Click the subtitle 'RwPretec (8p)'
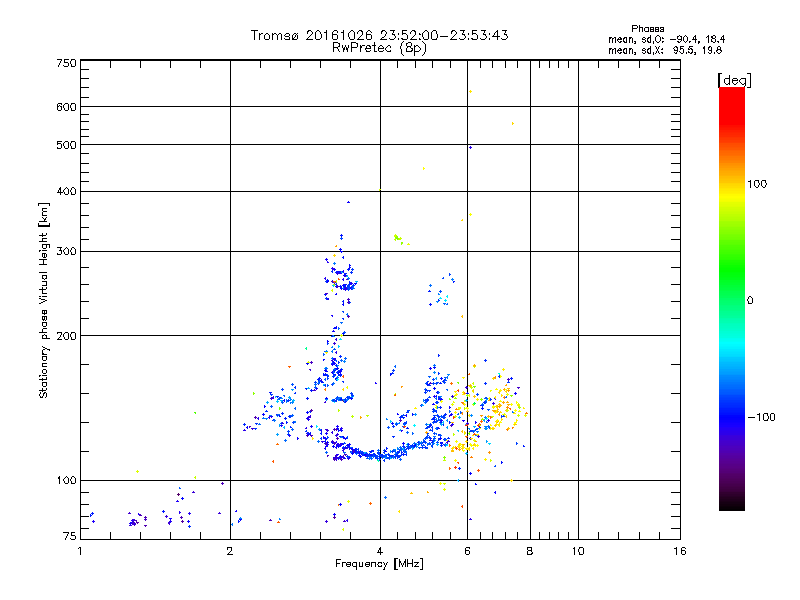The image size is (800, 600). pos(379,48)
